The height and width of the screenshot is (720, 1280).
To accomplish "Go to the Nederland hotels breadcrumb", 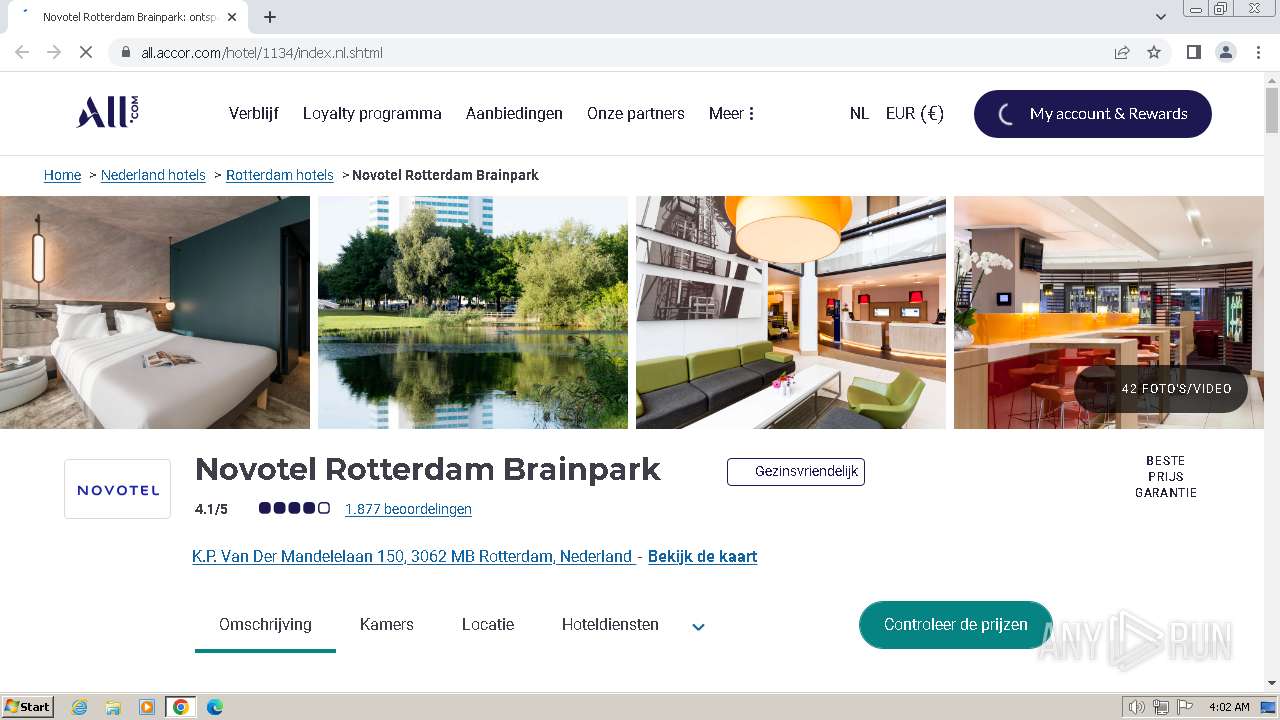I will (x=153, y=175).
